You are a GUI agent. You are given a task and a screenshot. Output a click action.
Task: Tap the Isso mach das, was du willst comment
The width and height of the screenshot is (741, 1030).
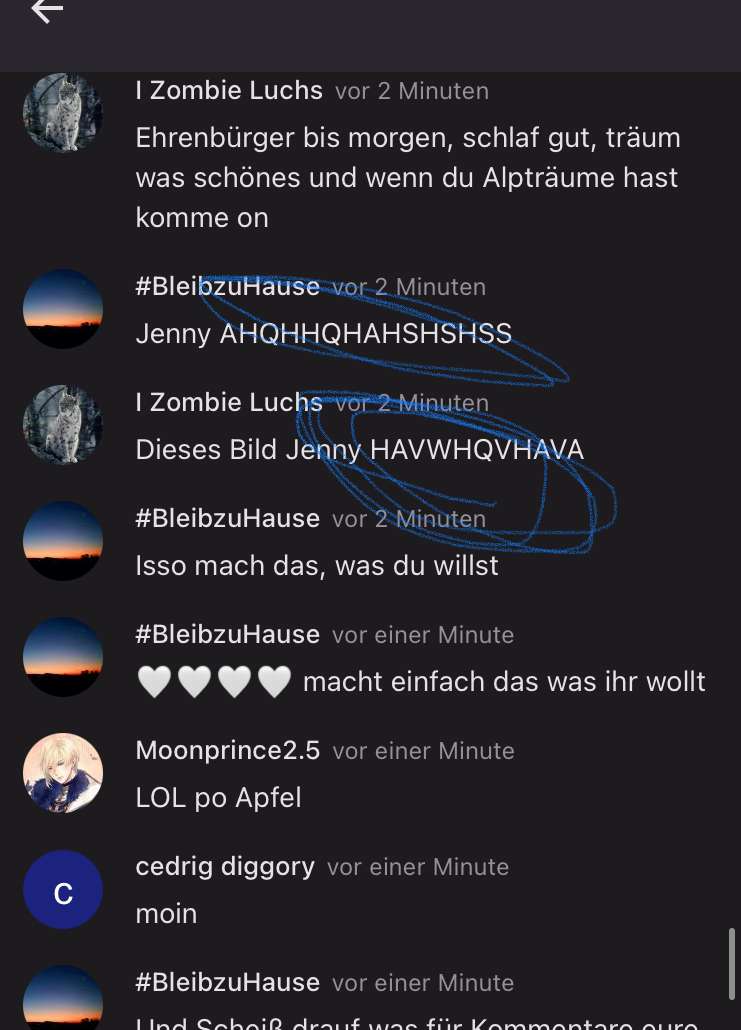click(317, 566)
